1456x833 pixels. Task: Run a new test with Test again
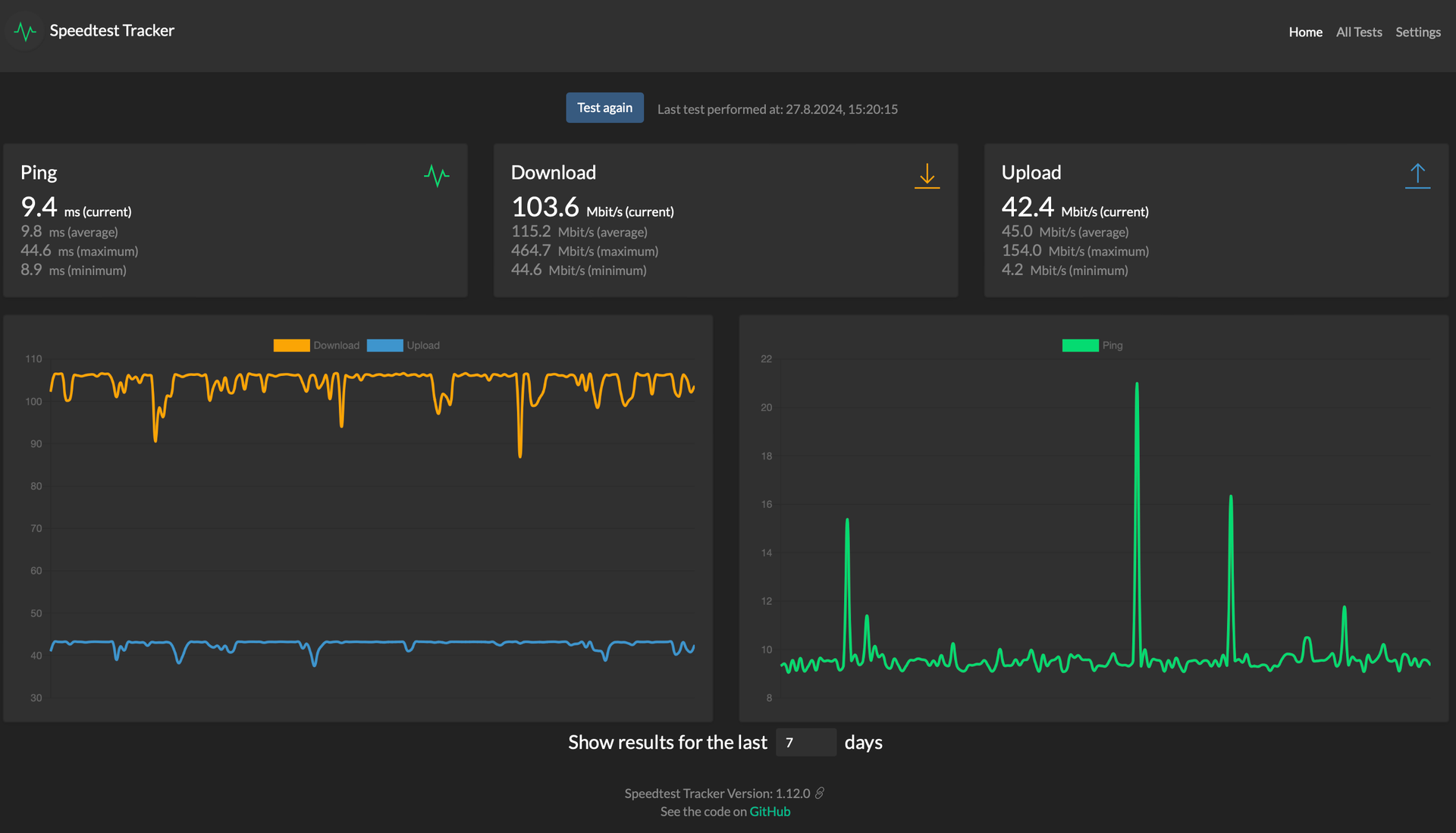click(x=604, y=108)
